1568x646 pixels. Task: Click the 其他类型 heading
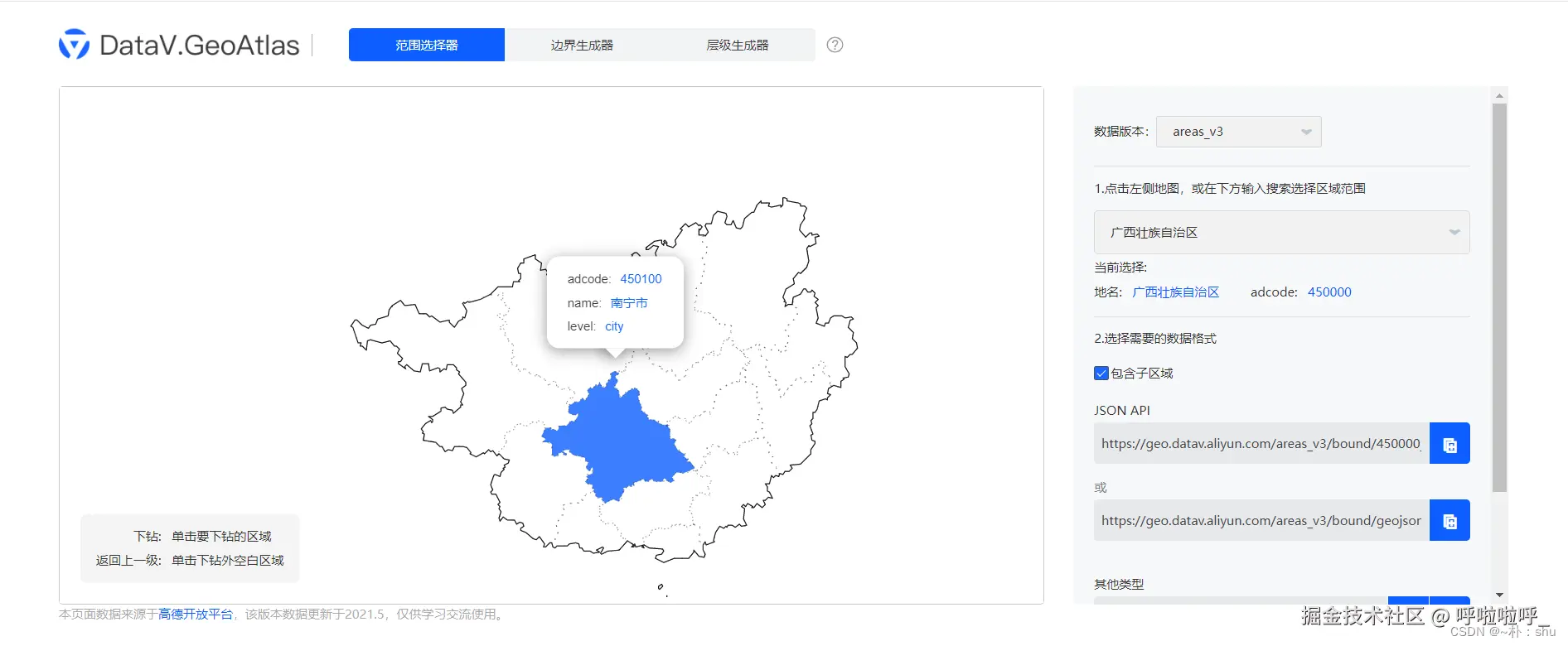pyautogui.click(x=1119, y=585)
